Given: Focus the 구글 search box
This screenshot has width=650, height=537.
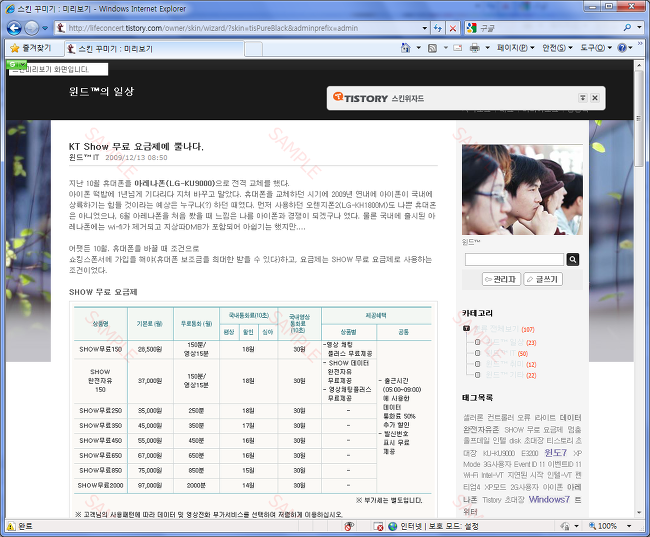Looking at the screenshot, I should [x=549, y=28].
